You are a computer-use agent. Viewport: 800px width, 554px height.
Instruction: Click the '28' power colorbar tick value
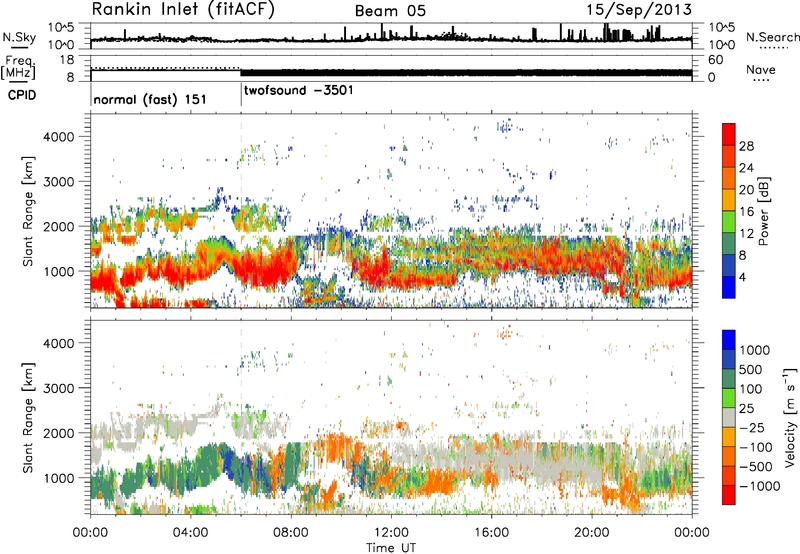point(746,146)
